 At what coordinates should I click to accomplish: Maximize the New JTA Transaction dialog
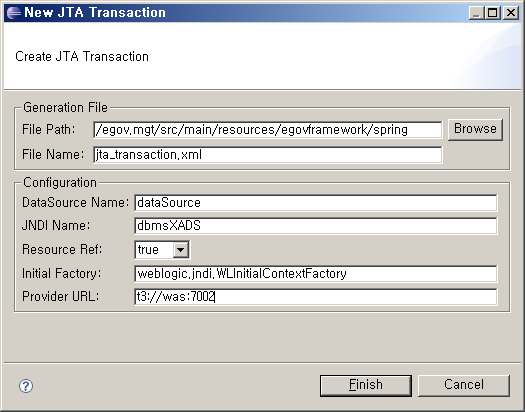[x=493, y=13]
